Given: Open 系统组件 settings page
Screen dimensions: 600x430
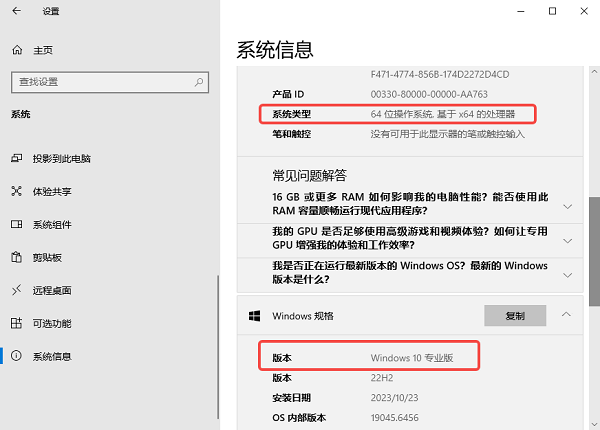Looking at the screenshot, I should 109,225.
